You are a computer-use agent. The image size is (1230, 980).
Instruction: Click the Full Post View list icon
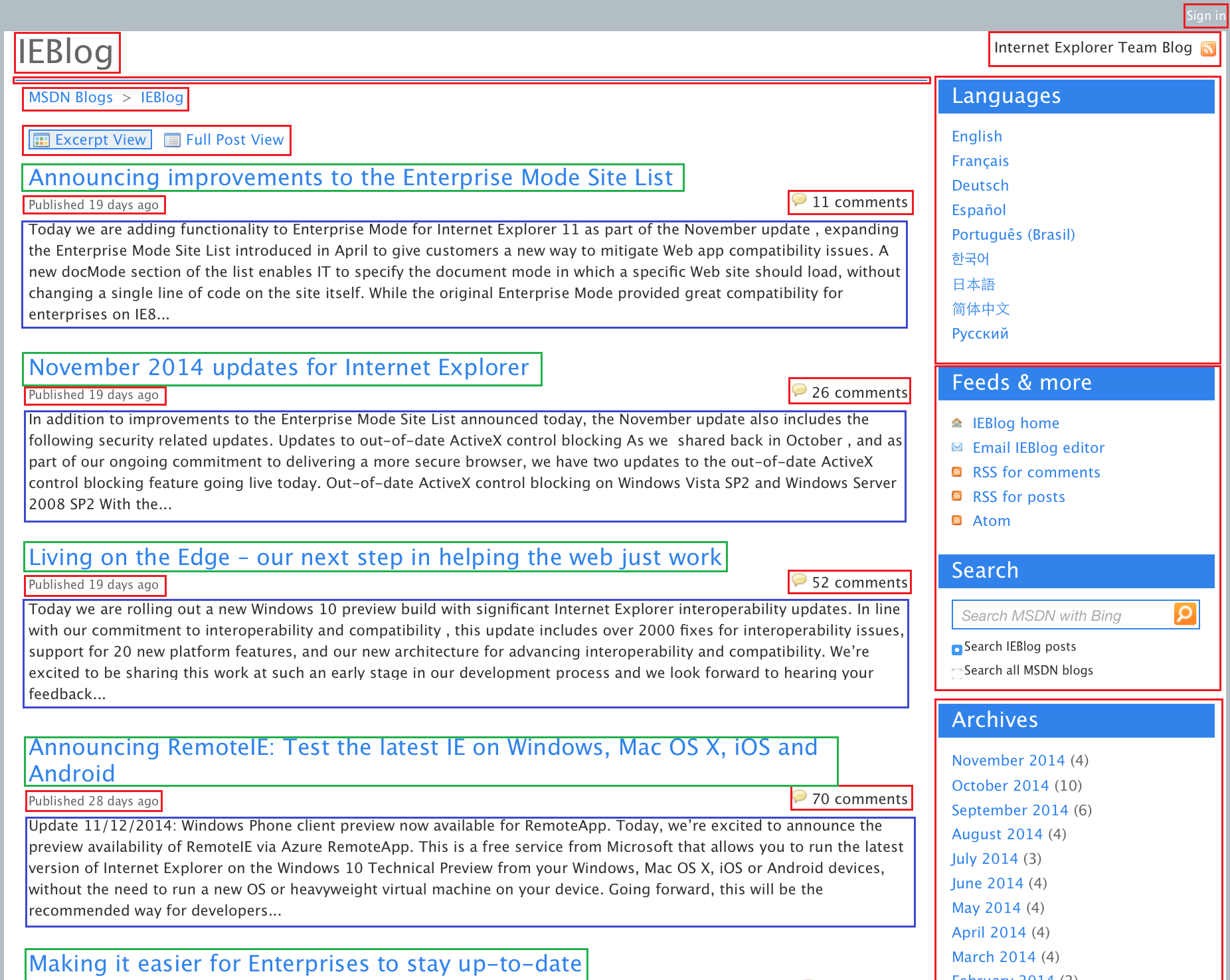pos(172,140)
